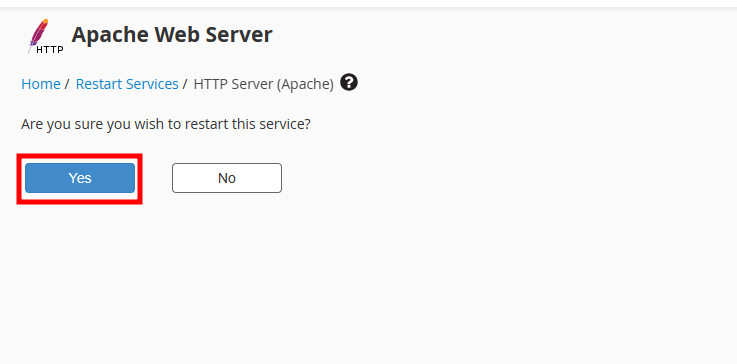Go to the Restart Services breadcrumb link
Viewport: 737px width, 364px height.
127,84
